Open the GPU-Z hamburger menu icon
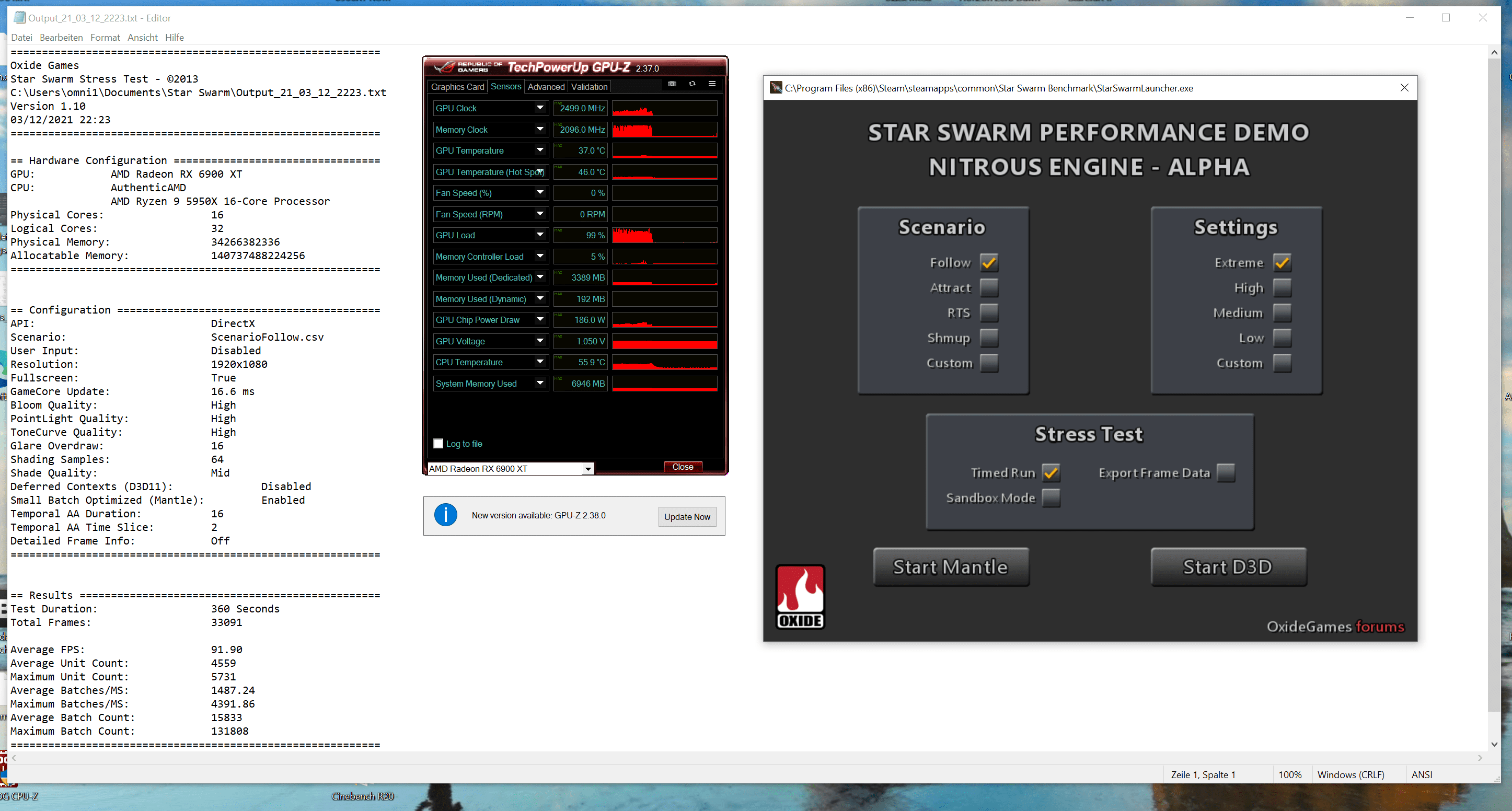Viewport: 1512px width, 811px height. (712, 84)
